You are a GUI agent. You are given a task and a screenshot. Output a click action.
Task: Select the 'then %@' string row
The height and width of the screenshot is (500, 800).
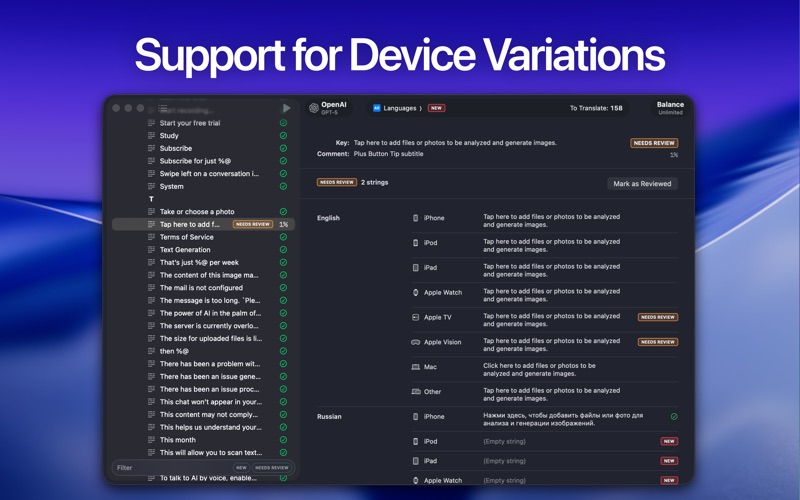[x=203, y=352]
